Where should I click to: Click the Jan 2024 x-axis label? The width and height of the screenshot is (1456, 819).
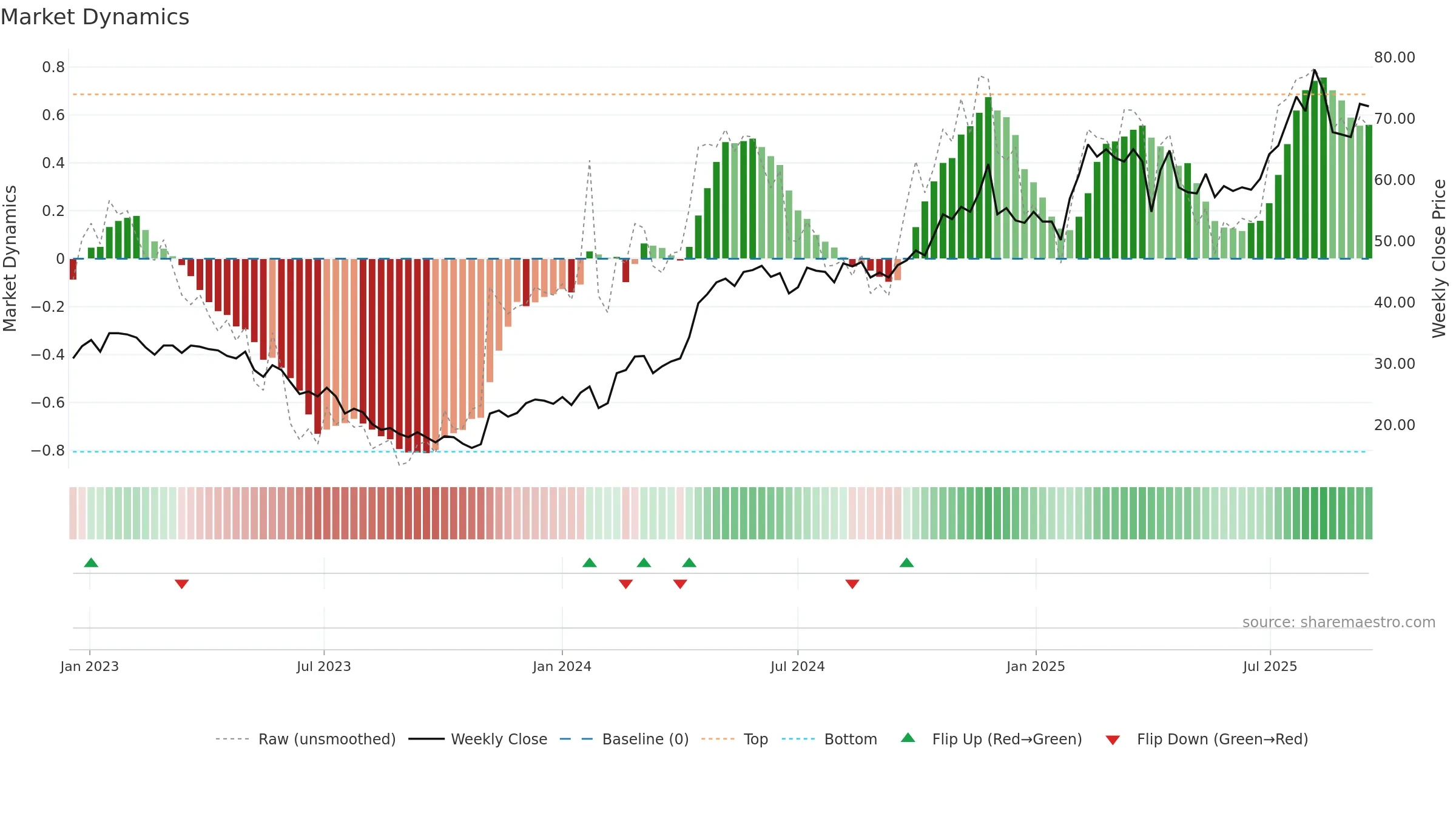562,666
